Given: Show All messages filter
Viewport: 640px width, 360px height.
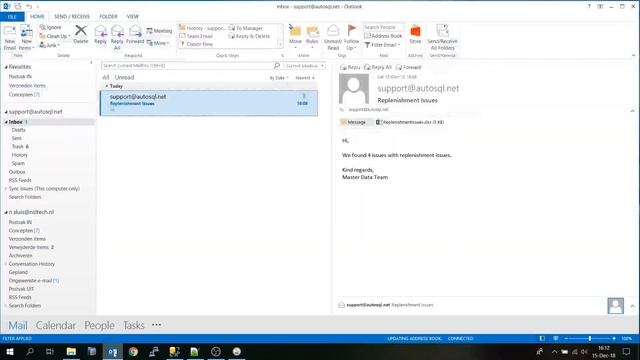Looking at the screenshot, I should pos(106,77).
